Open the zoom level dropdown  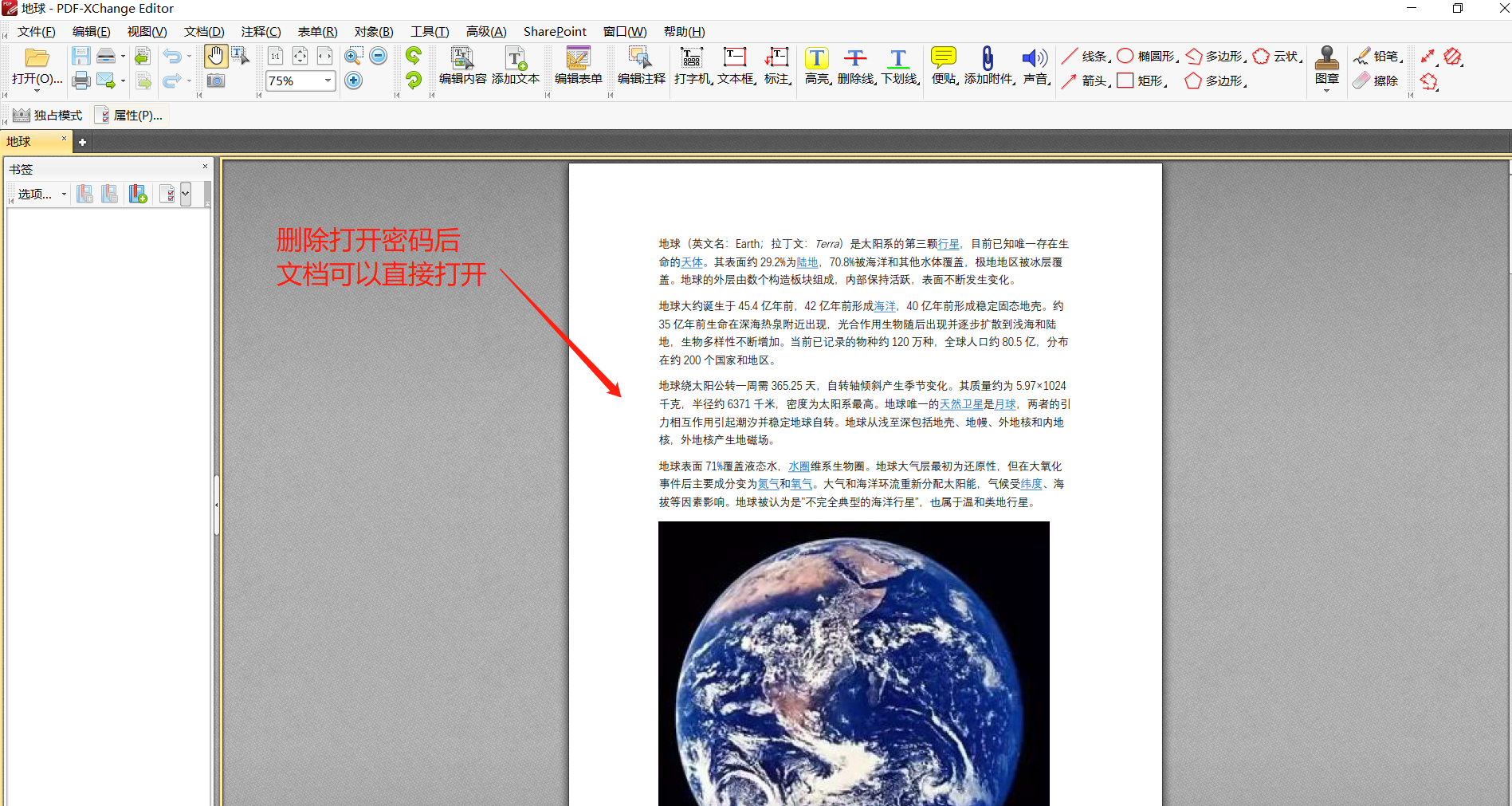click(x=327, y=81)
